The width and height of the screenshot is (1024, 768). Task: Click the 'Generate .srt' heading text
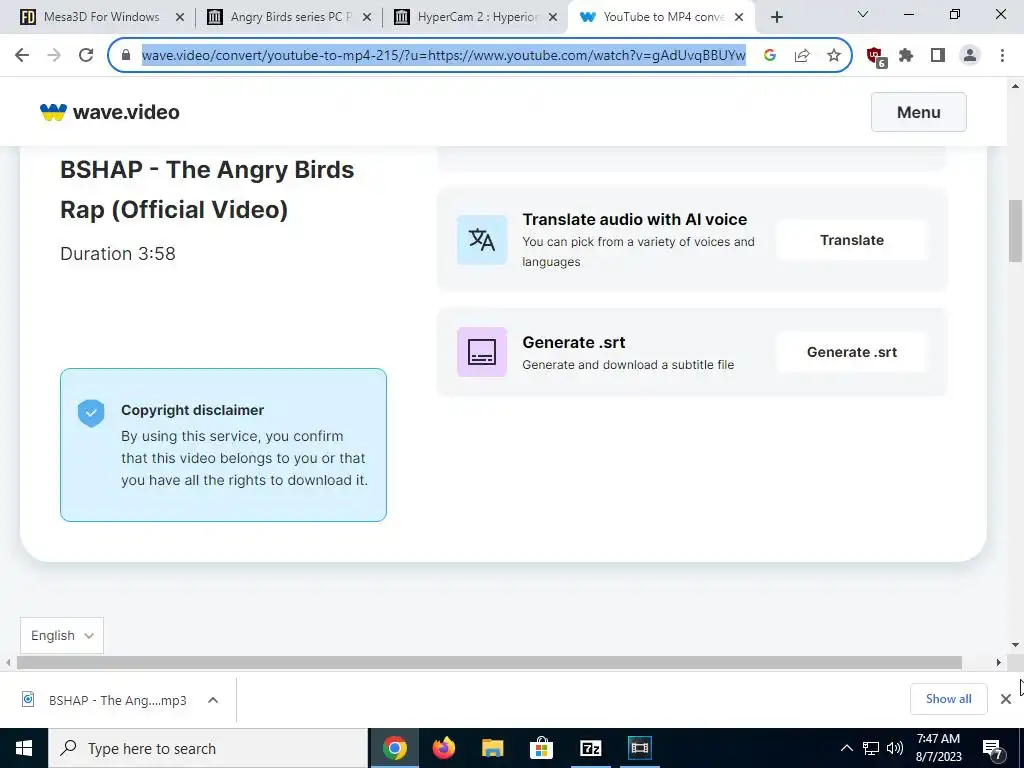[573, 342]
